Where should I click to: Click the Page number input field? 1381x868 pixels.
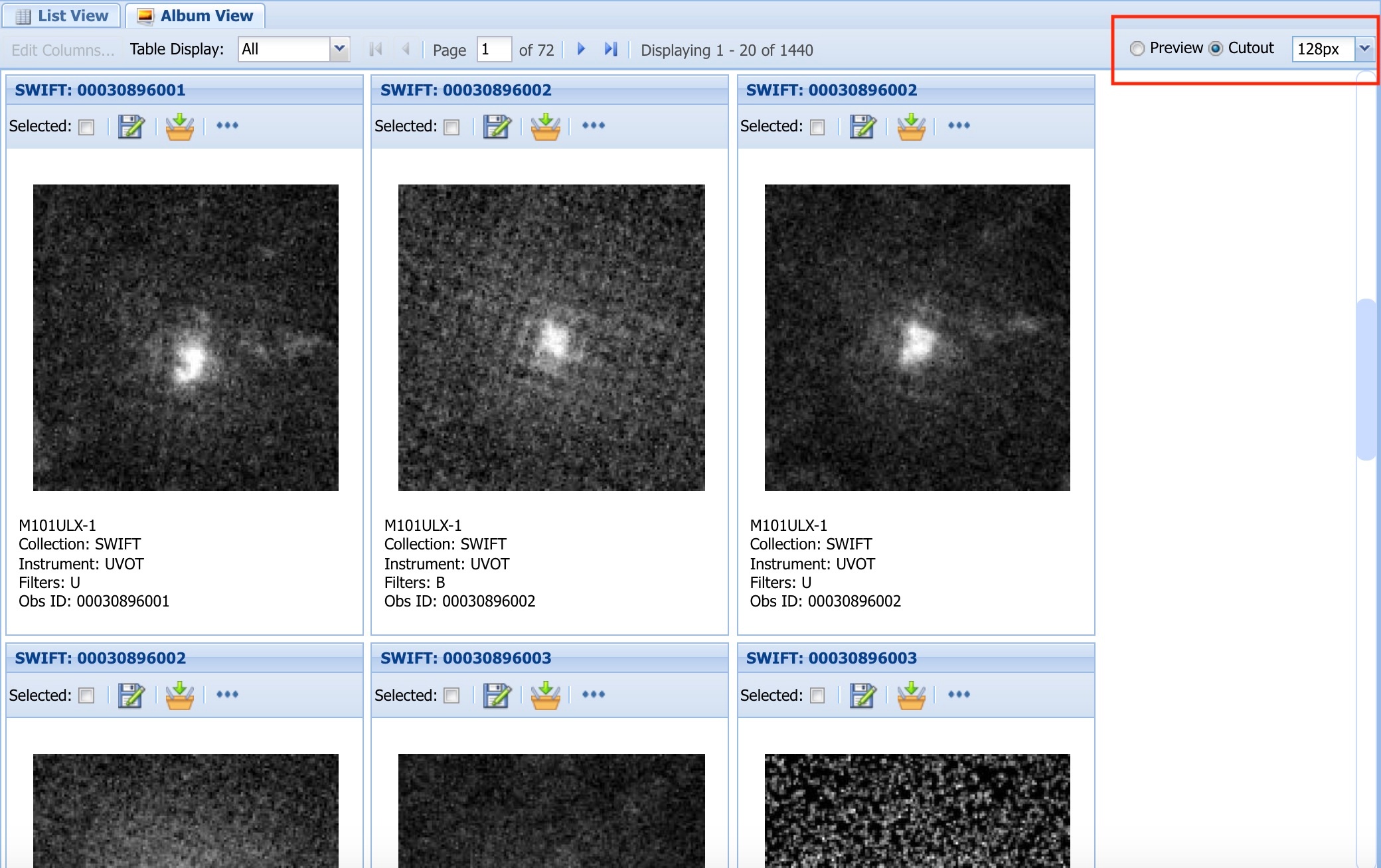pos(494,49)
